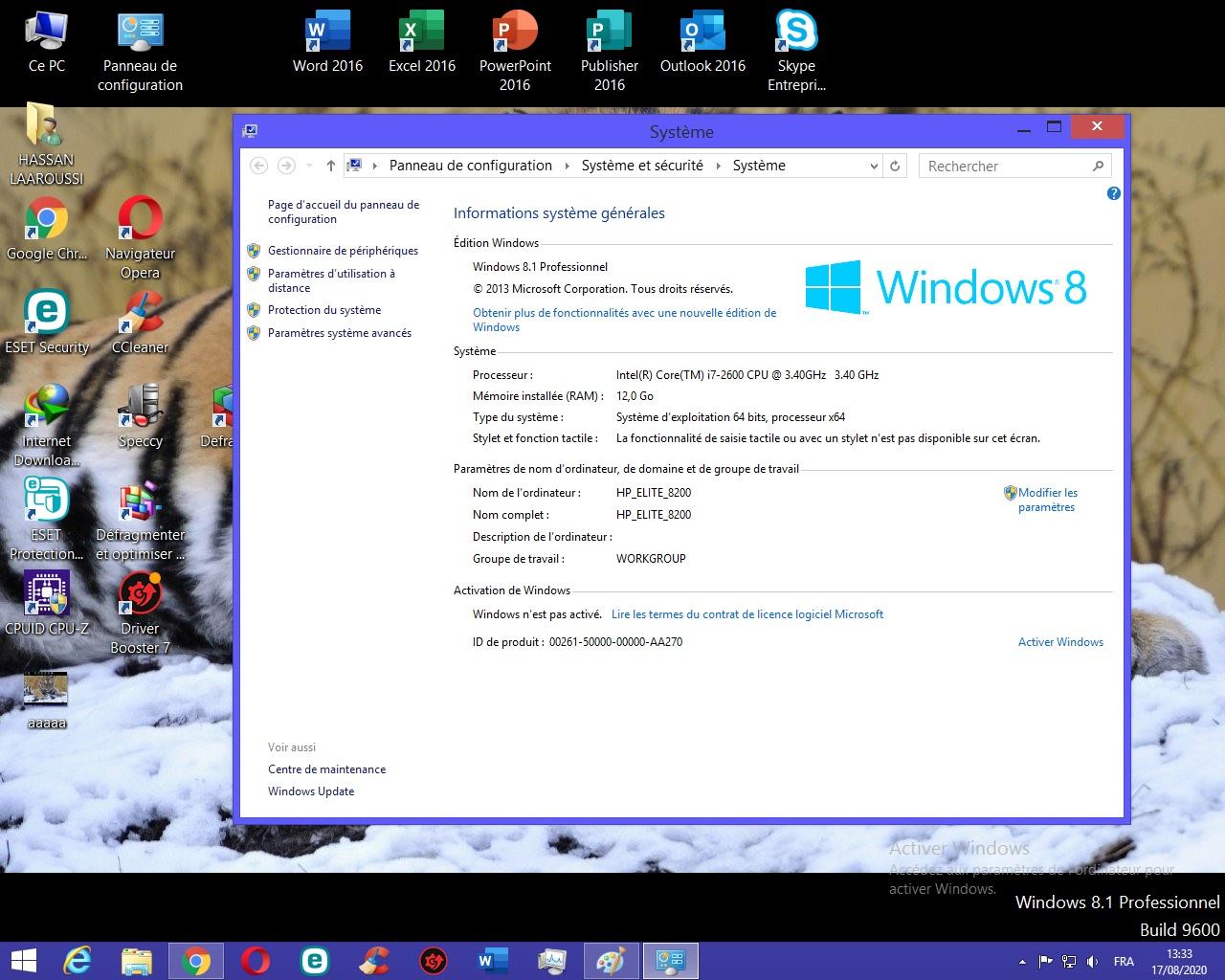
Task: Click the Rechercher search field
Action: click(x=1015, y=166)
